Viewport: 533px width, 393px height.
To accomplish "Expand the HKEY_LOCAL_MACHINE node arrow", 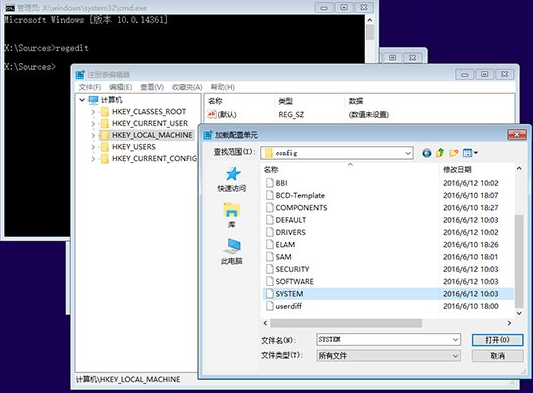I will (93, 135).
